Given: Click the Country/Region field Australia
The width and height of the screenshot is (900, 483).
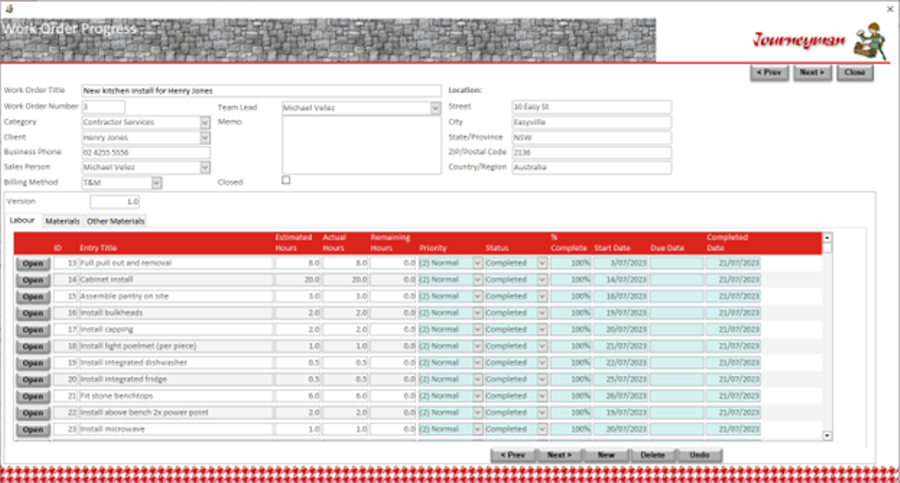Looking at the screenshot, I should click(x=592, y=167).
